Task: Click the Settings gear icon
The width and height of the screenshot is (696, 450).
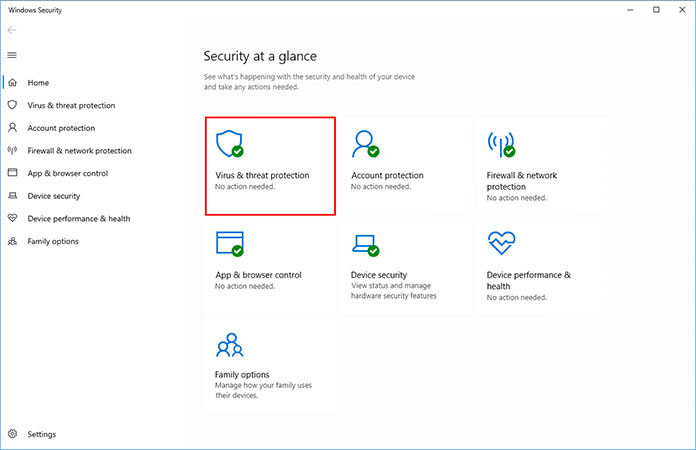Action: click(12, 434)
